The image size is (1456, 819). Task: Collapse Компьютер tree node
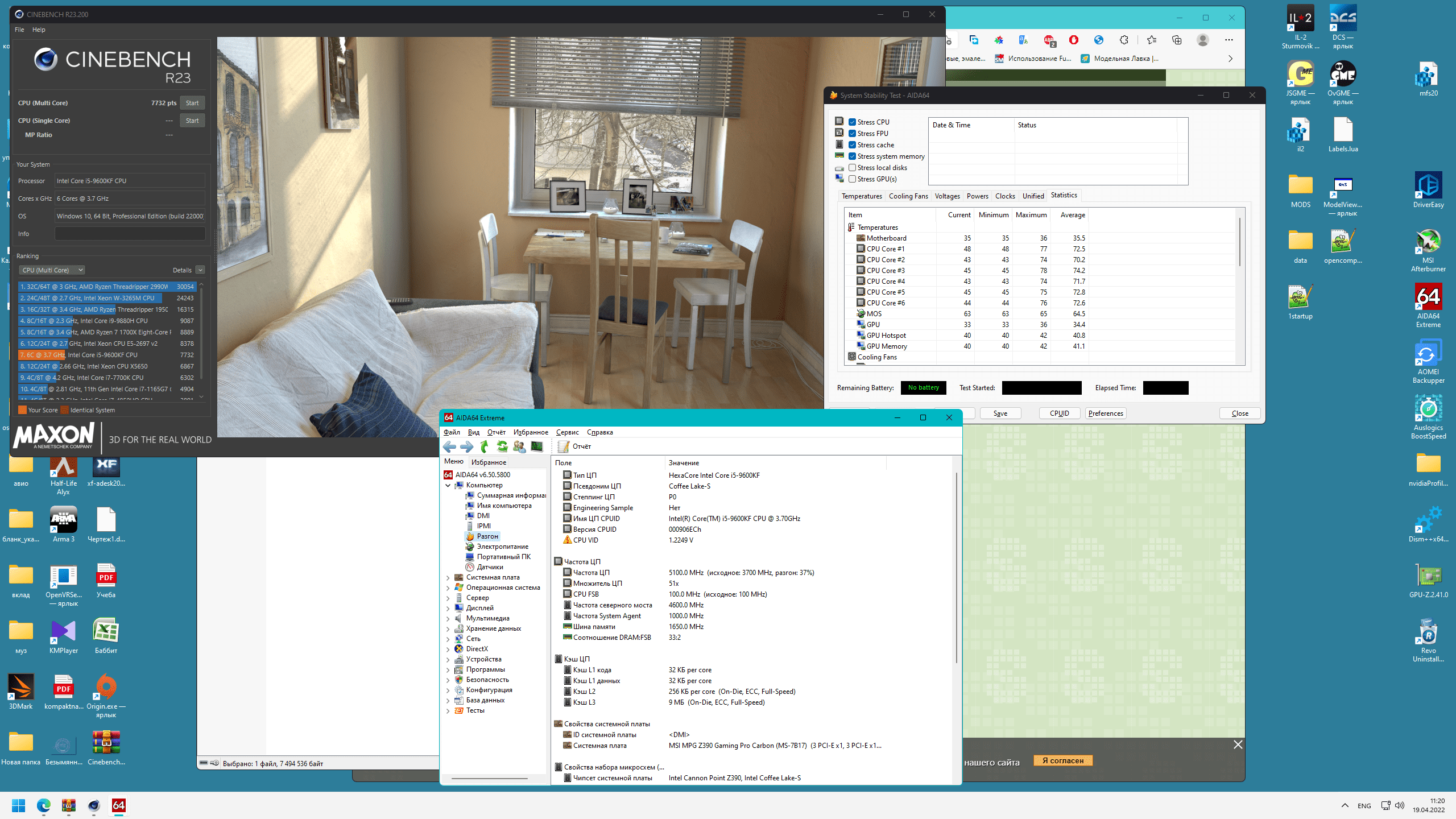click(x=448, y=485)
